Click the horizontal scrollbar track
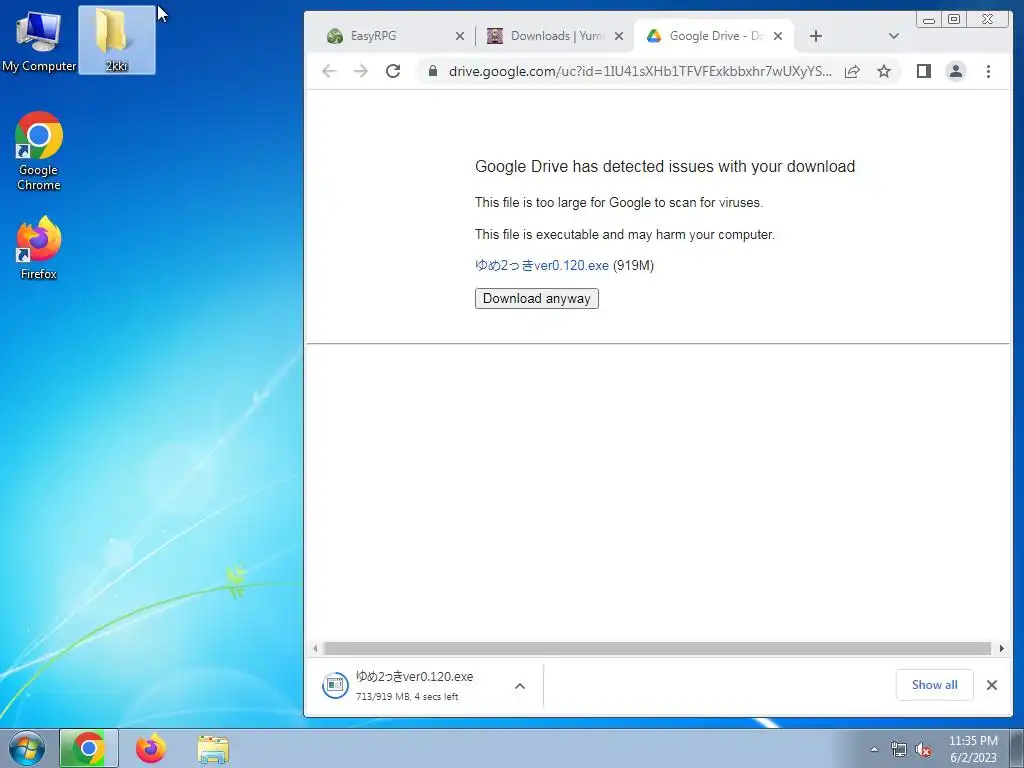1024x768 pixels. [658, 648]
